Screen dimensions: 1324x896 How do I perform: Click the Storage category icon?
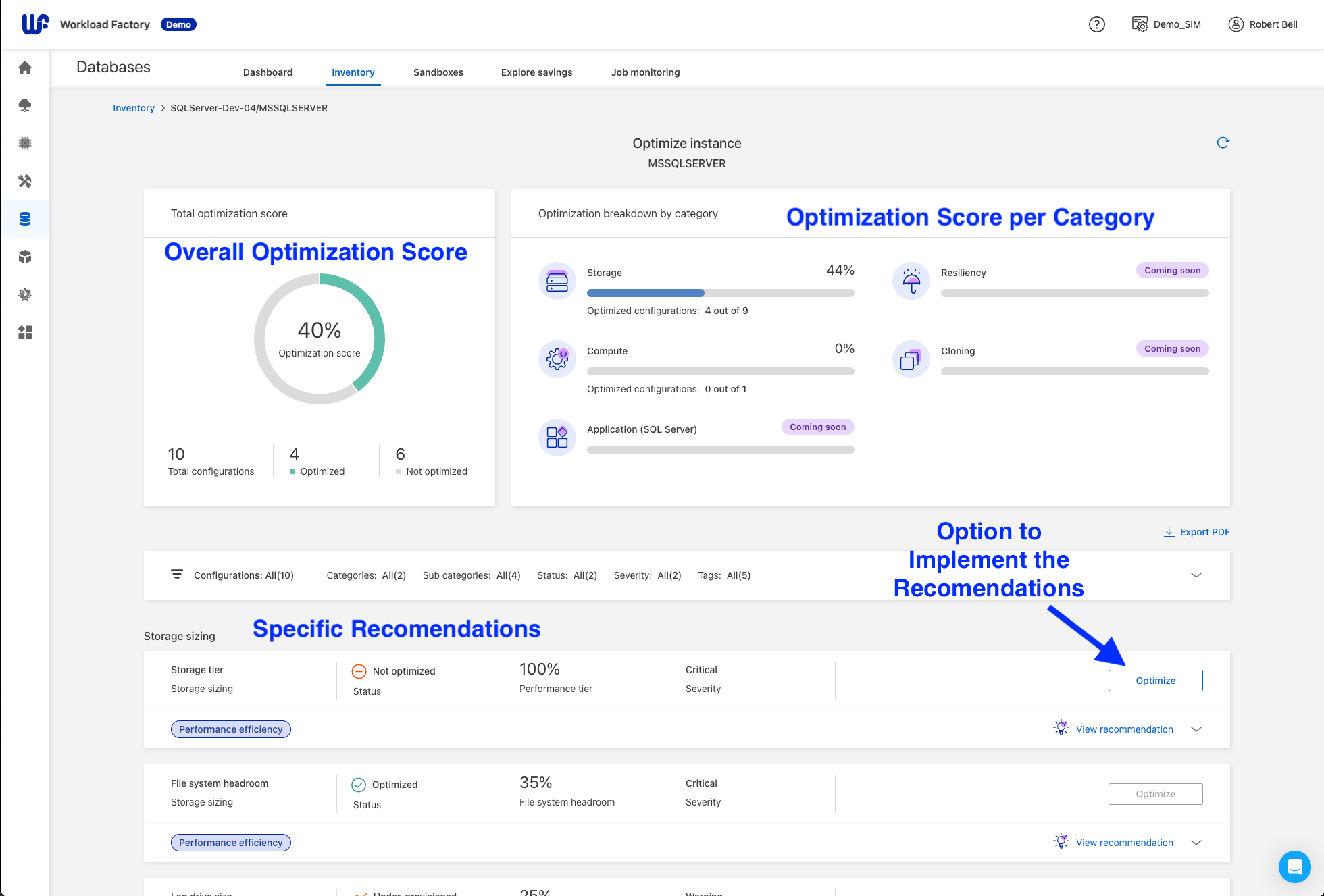[x=557, y=281]
